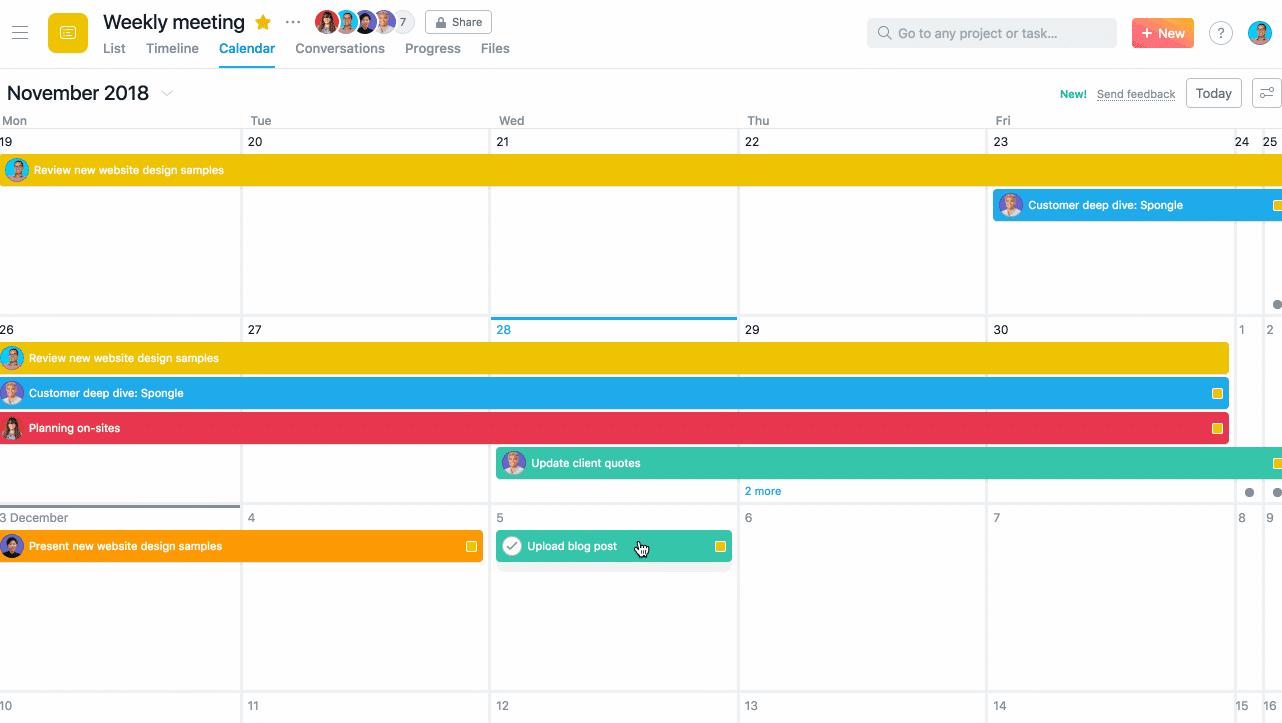Expand the November 2018 month dropdown
The height and width of the screenshot is (723, 1282).
point(166,92)
